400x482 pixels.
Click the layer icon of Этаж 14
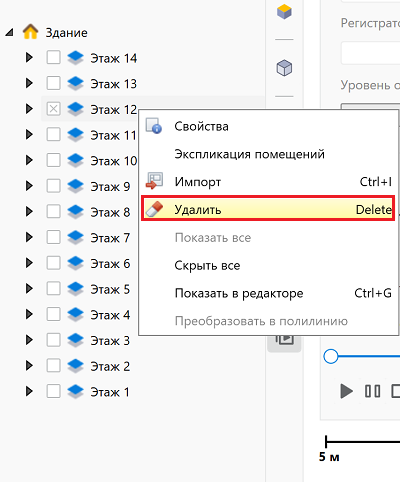(x=76, y=58)
